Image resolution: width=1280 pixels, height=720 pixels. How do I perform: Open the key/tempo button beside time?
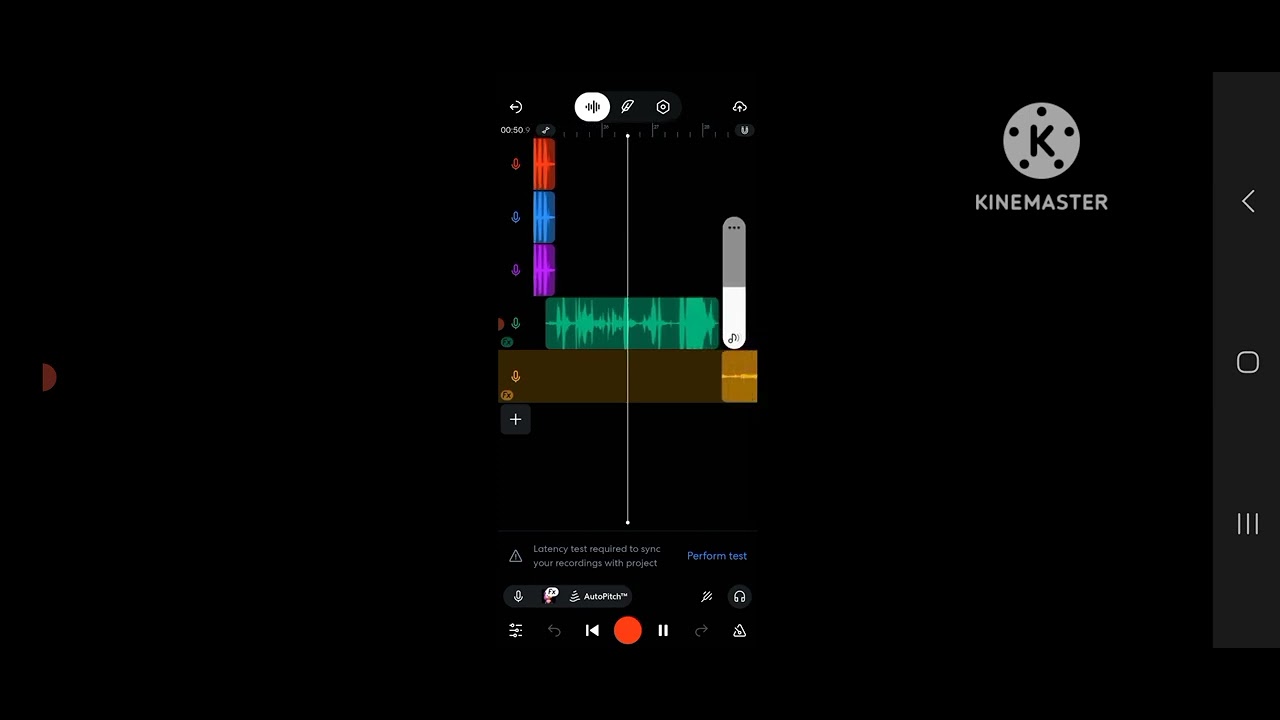pos(545,130)
